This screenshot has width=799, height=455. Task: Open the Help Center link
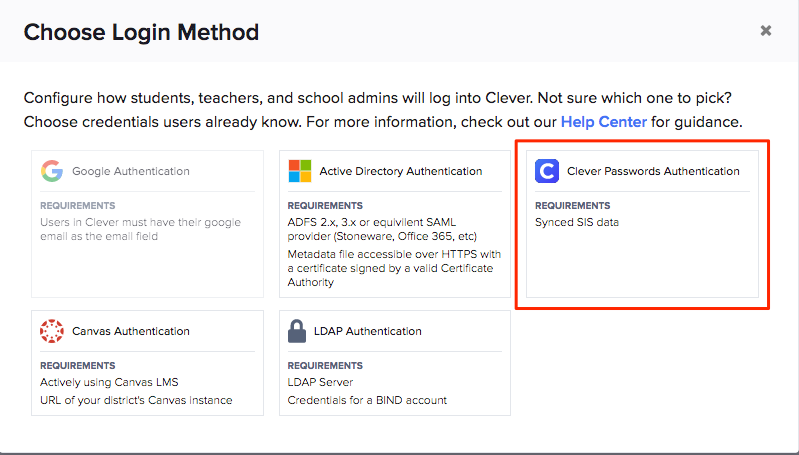604,122
